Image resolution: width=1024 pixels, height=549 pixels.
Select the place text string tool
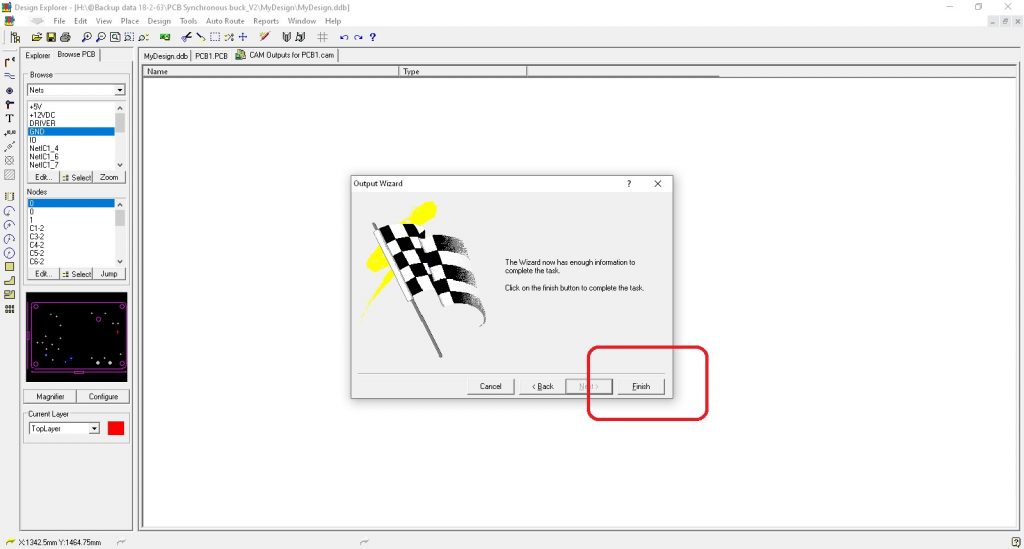coord(10,118)
